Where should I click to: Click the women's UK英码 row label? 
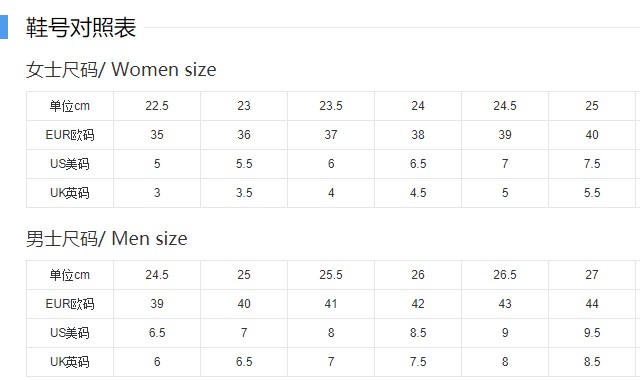click(x=70, y=193)
